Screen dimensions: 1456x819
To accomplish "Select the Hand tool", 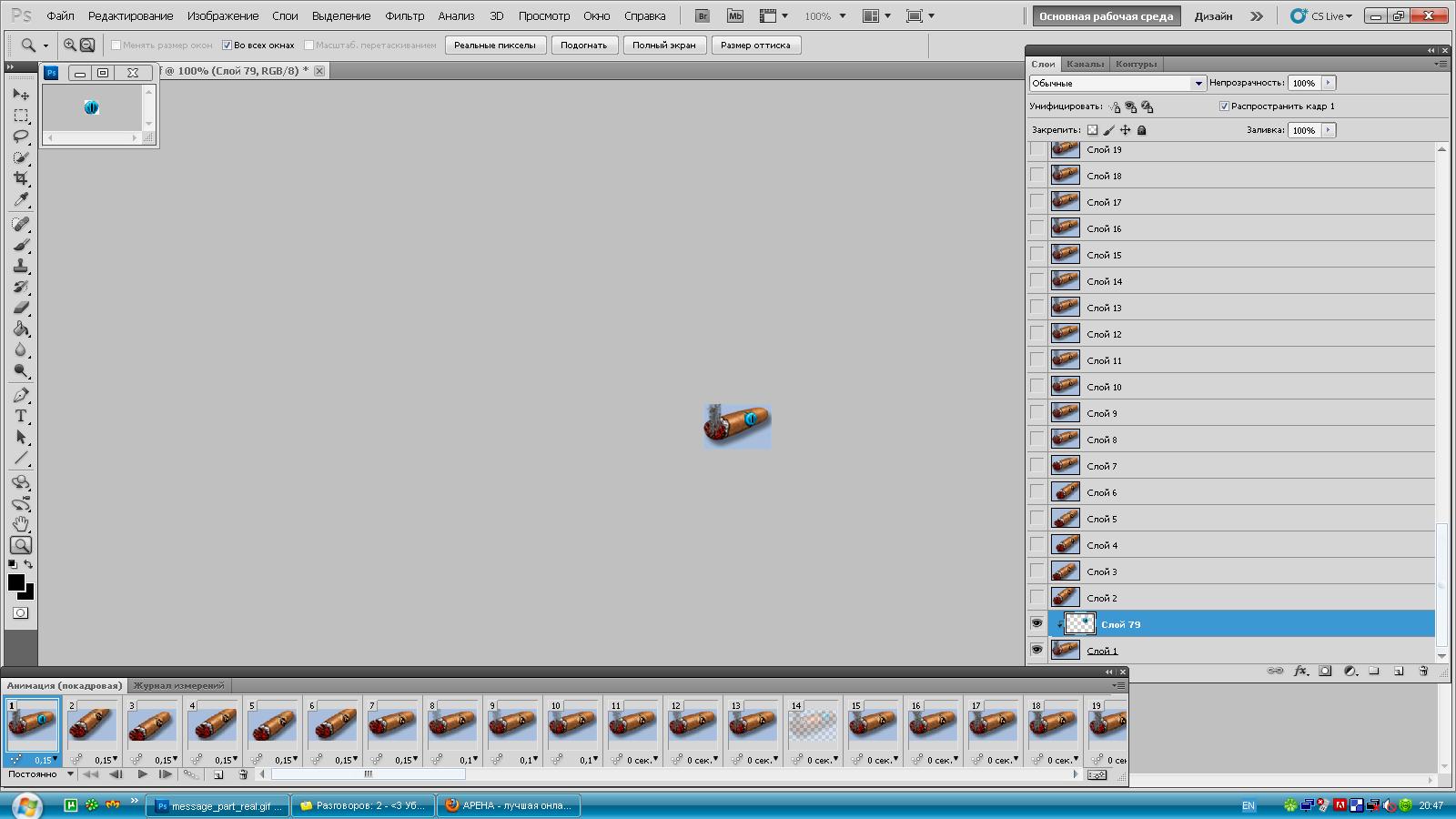I will click(x=21, y=524).
